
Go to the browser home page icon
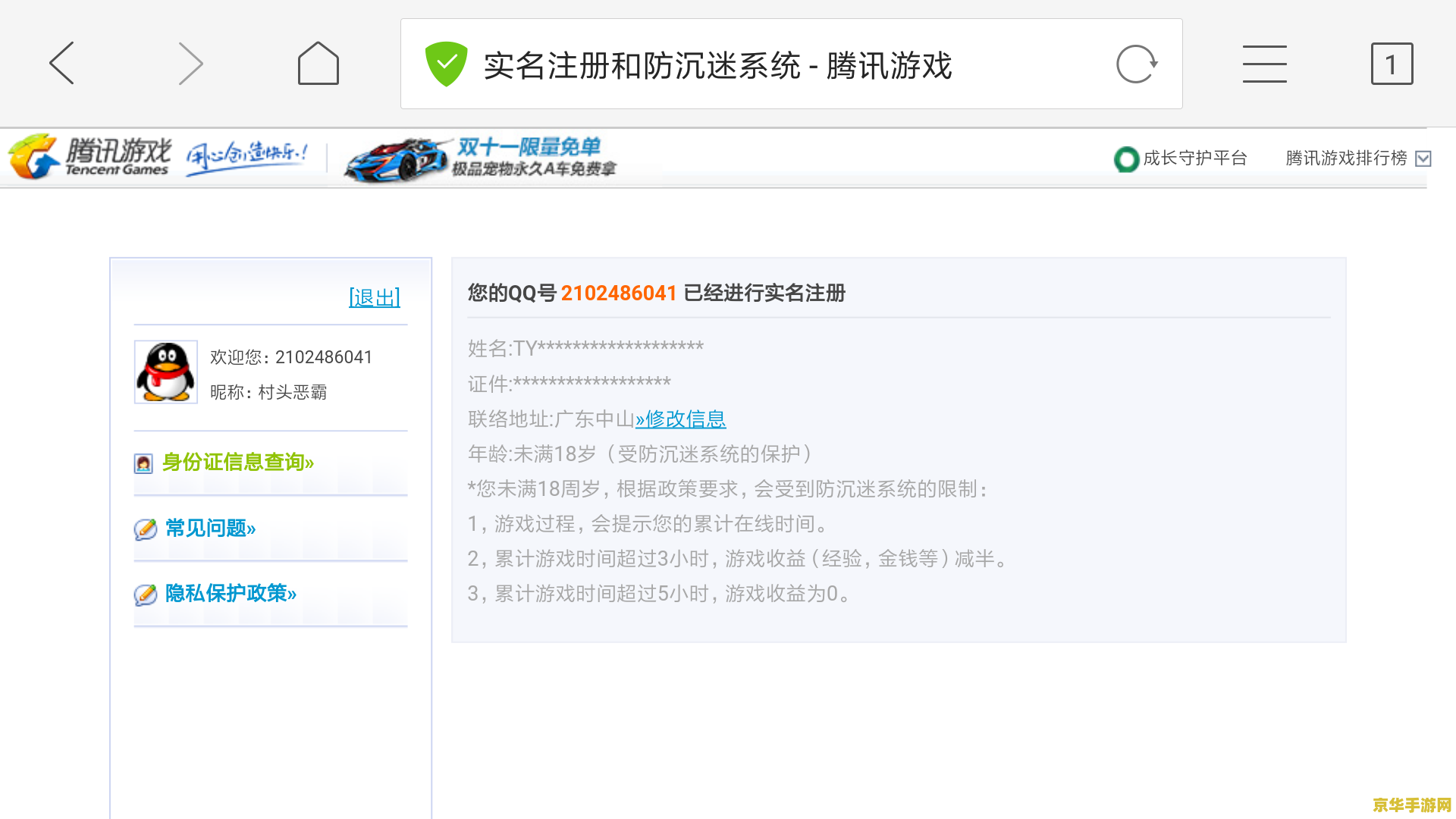pos(318,63)
